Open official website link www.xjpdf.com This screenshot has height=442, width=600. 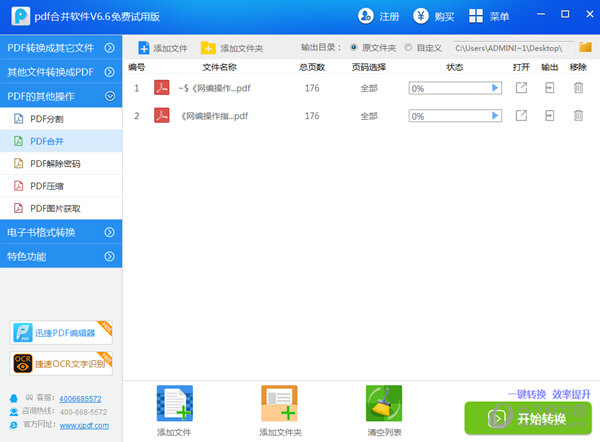[x=84, y=425]
